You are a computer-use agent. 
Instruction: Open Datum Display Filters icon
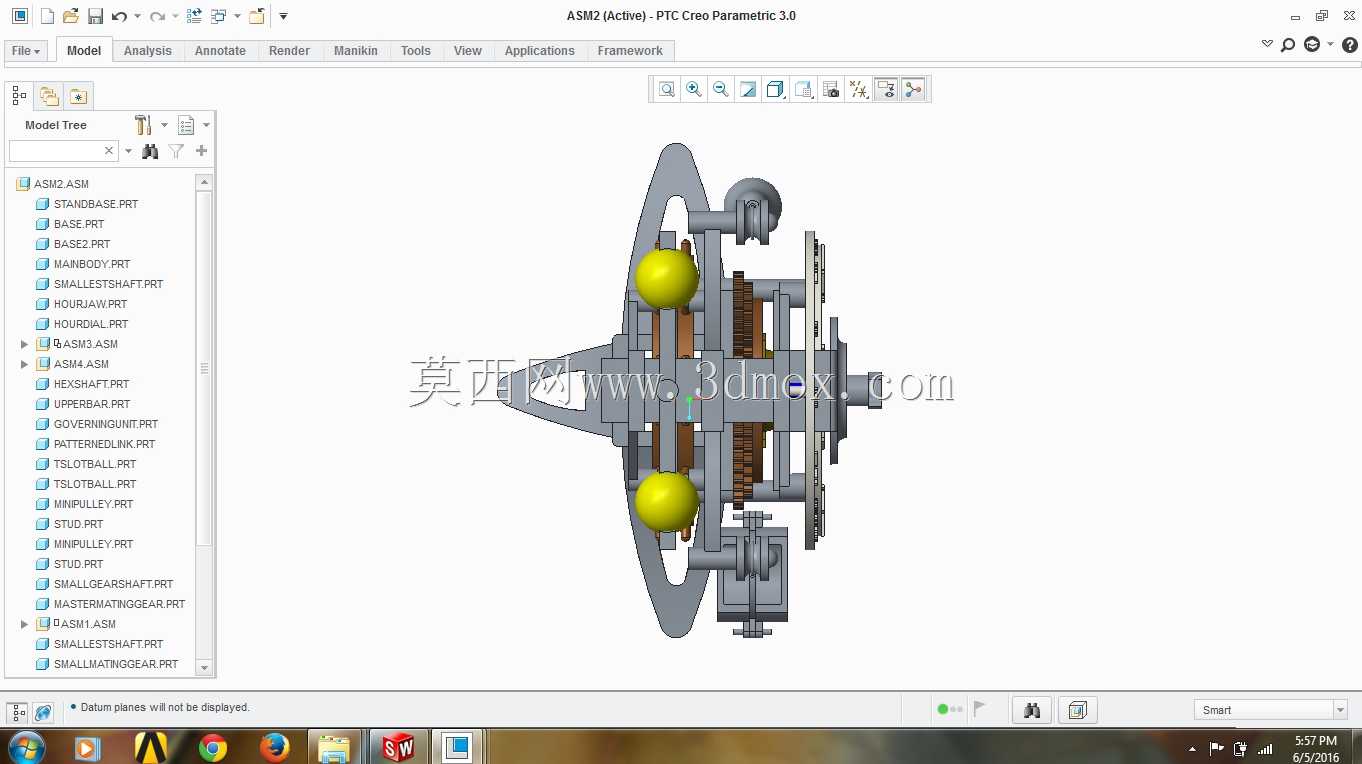858,89
